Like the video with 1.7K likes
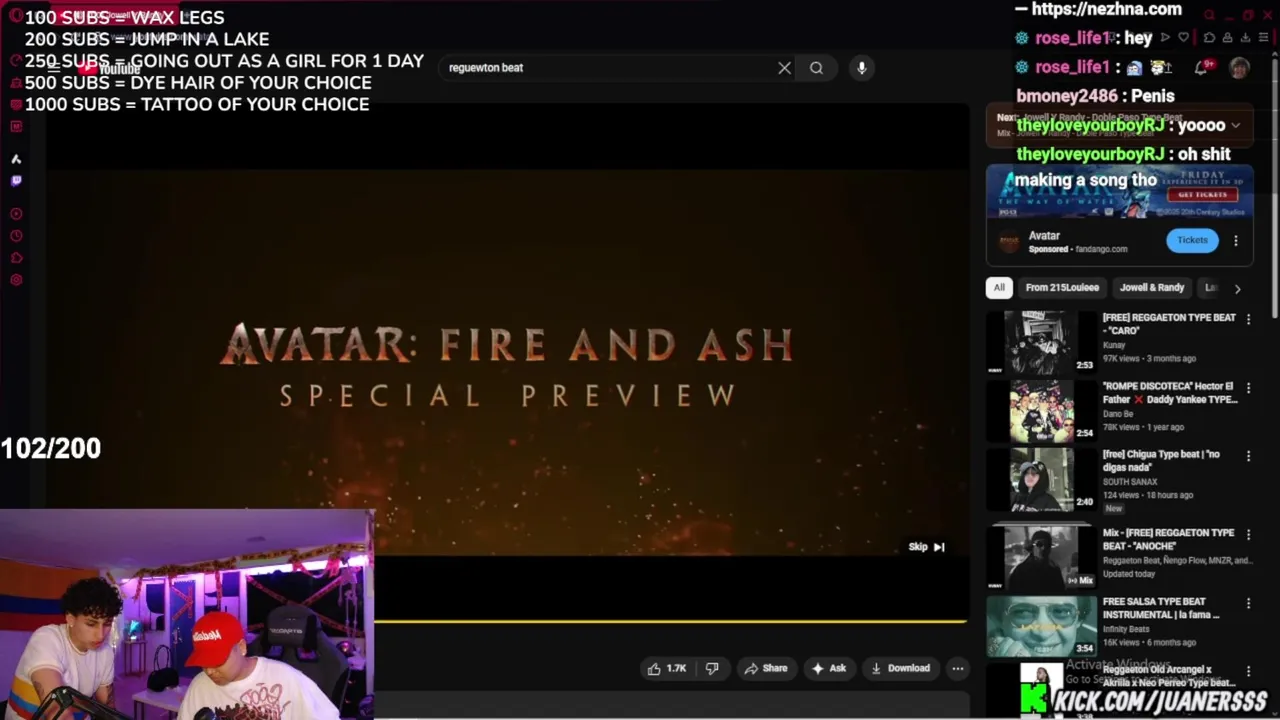 pos(667,668)
